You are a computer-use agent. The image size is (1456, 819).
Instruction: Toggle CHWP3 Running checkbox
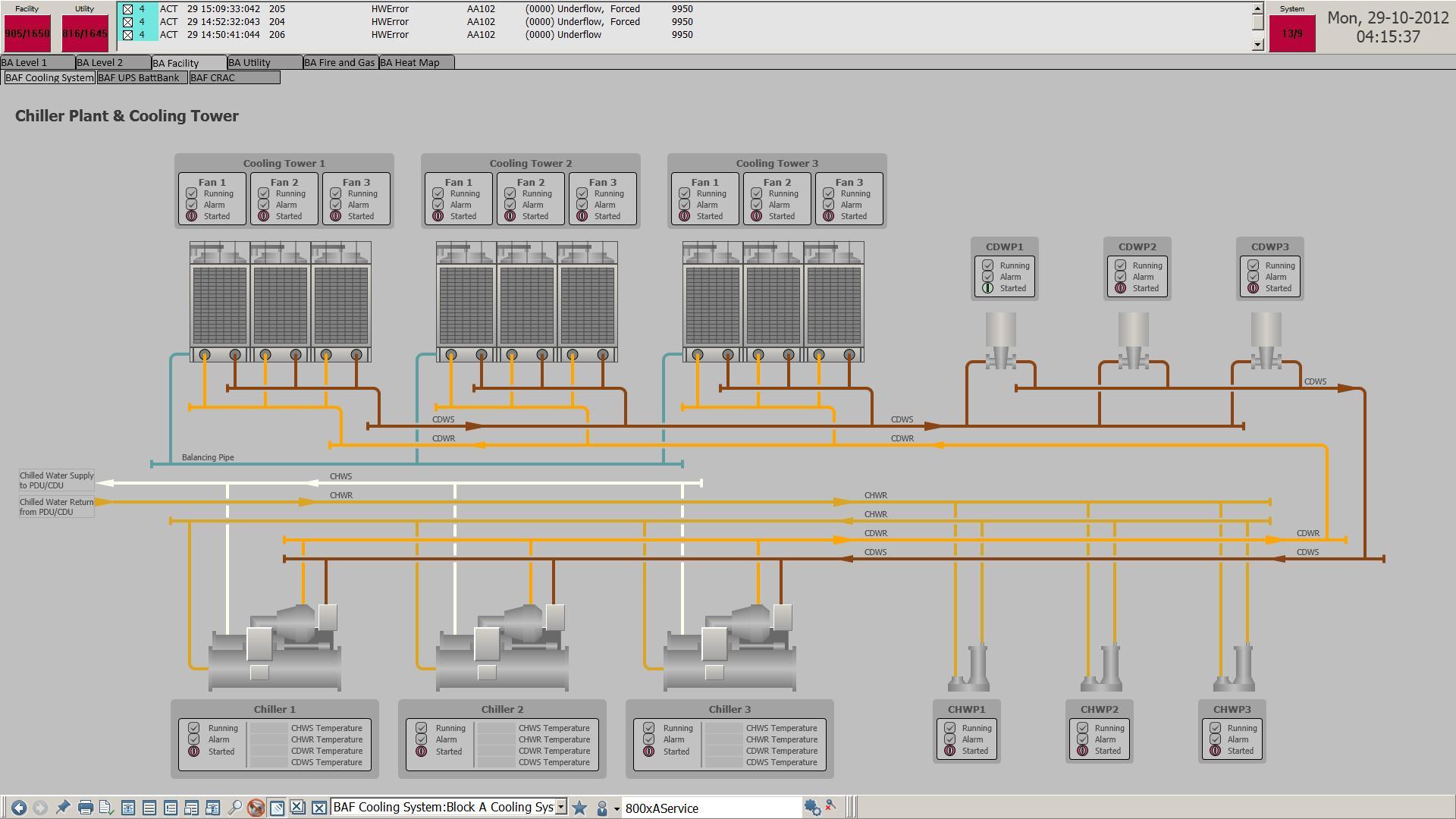[1215, 728]
